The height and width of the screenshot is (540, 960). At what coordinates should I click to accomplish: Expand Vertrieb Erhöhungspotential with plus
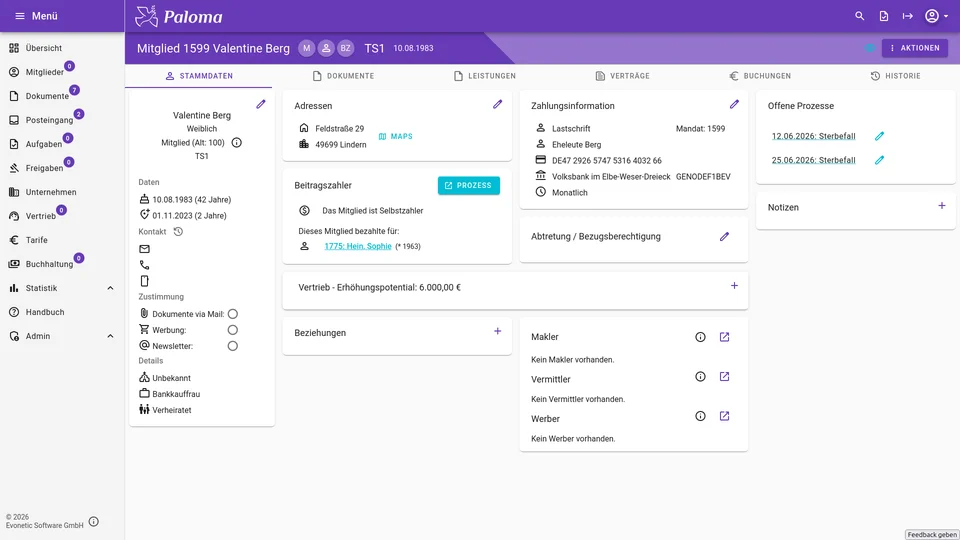tap(734, 286)
